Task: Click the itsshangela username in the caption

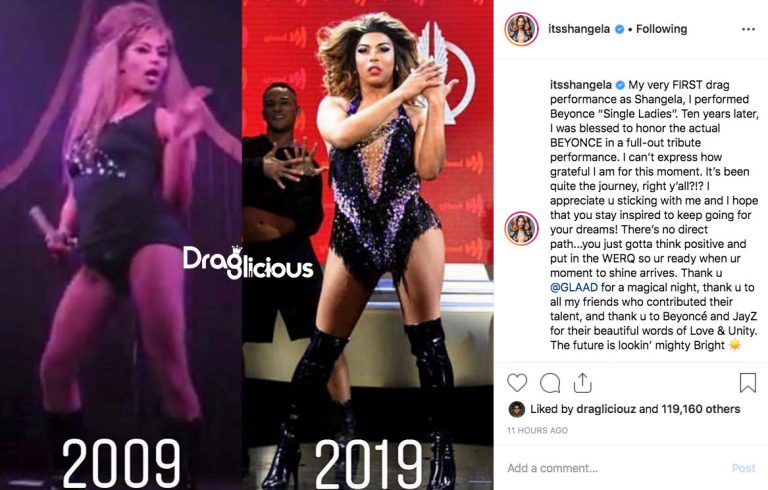Action: point(580,85)
